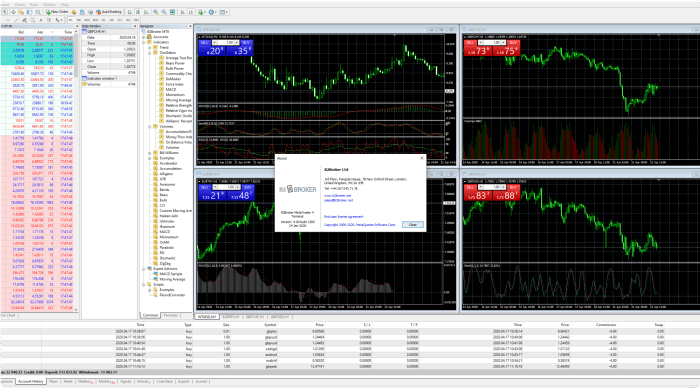Open the Help menu
Image resolution: width=700 pixels, height=388 pixels.
[x=65, y=4]
